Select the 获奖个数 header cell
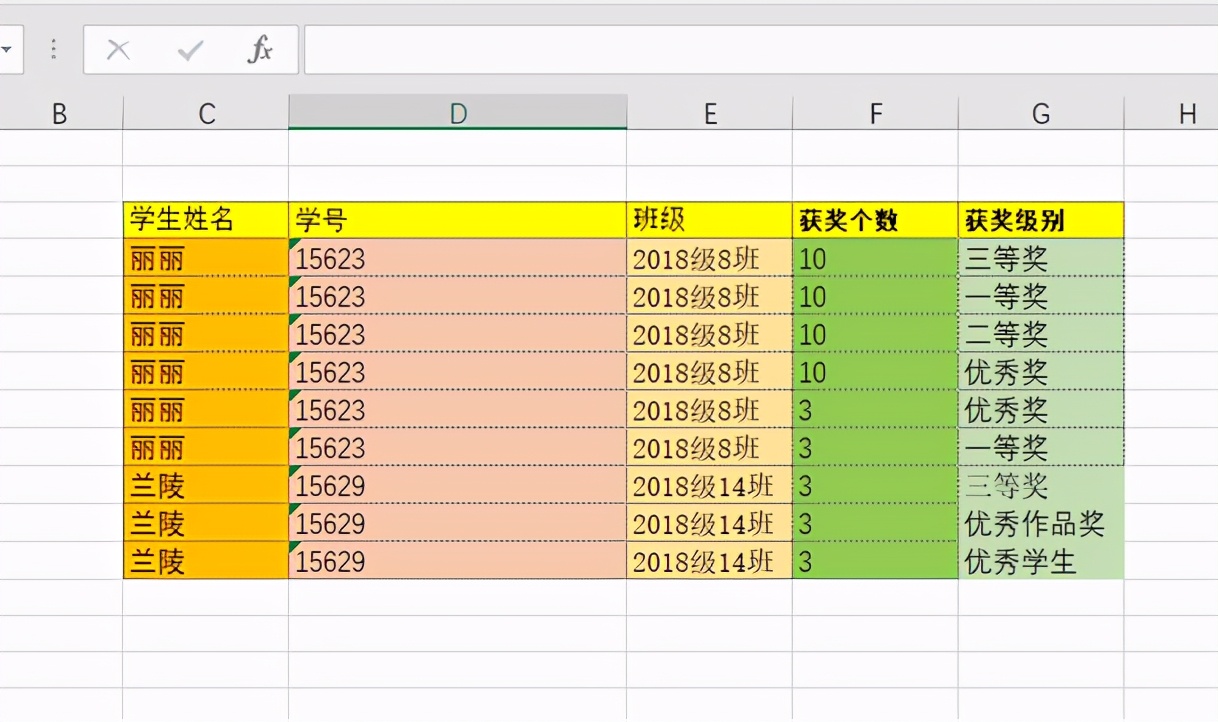 tap(875, 220)
